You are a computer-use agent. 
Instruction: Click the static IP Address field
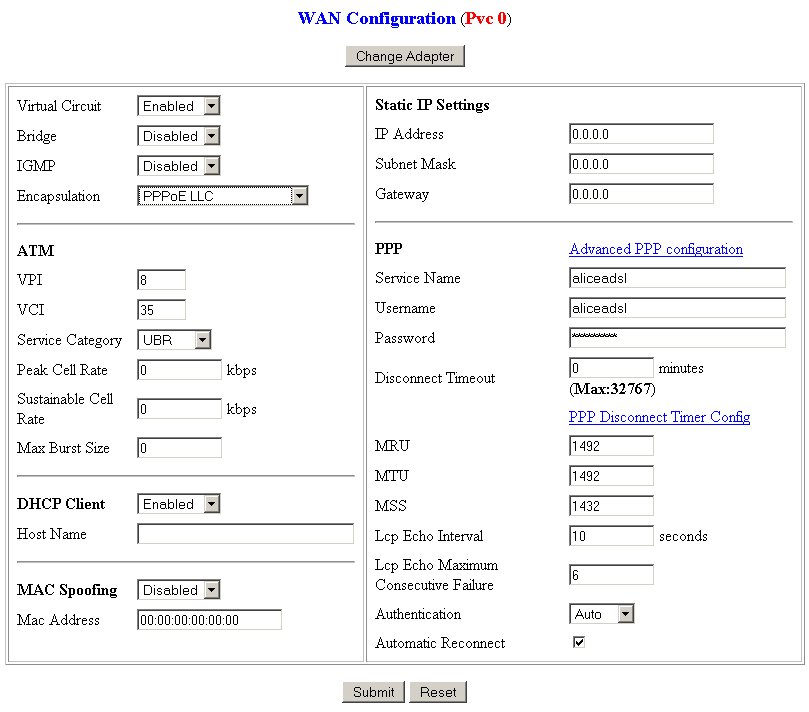pyautogui.click(x=641, y=134)
